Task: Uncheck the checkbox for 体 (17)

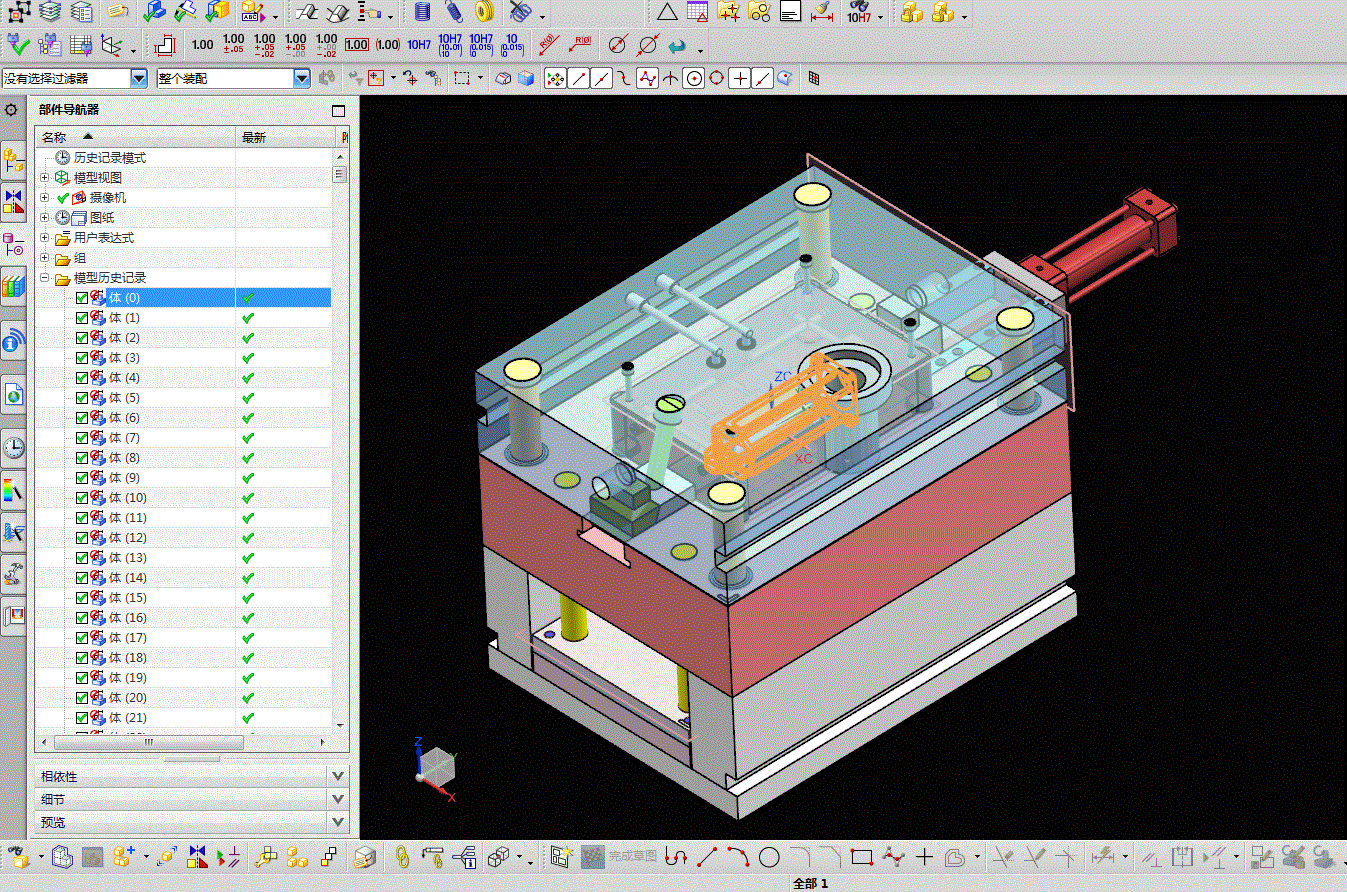Action: click(x=82, y=638)
